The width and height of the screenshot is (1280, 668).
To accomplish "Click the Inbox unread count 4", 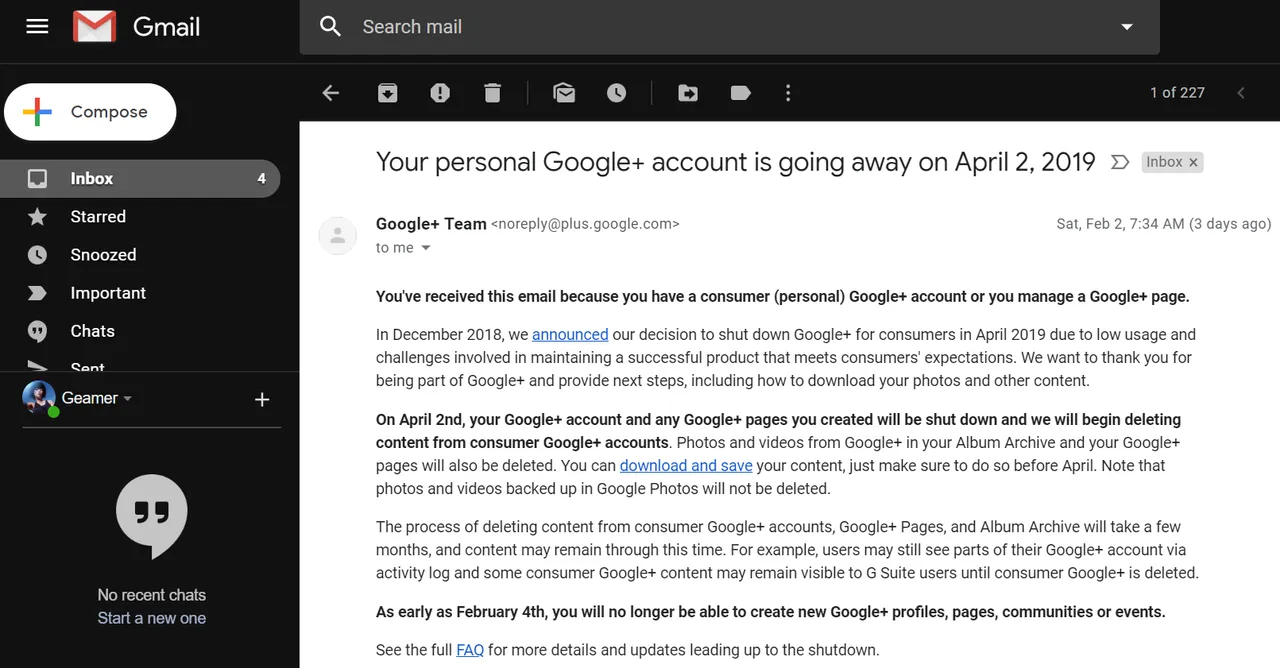I will point(262,178).
